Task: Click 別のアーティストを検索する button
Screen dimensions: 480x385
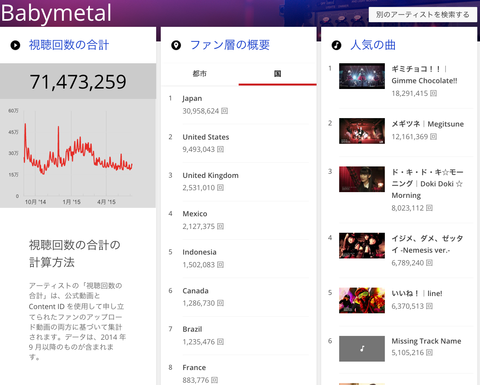Action: pos(423,15)
